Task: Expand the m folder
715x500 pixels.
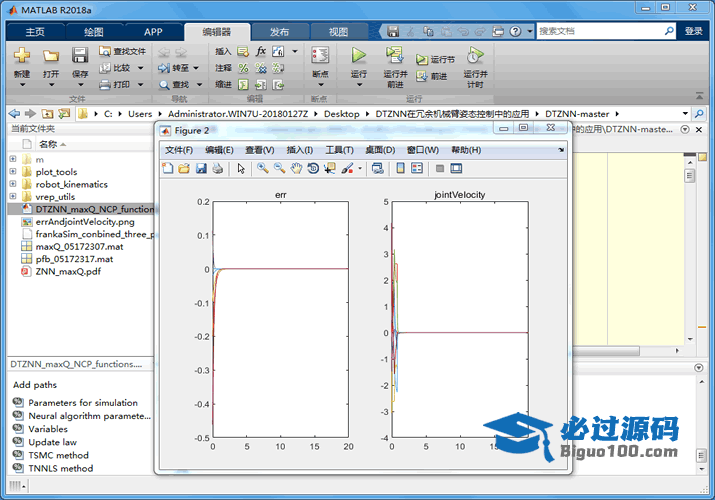Action: click(13, 159)
